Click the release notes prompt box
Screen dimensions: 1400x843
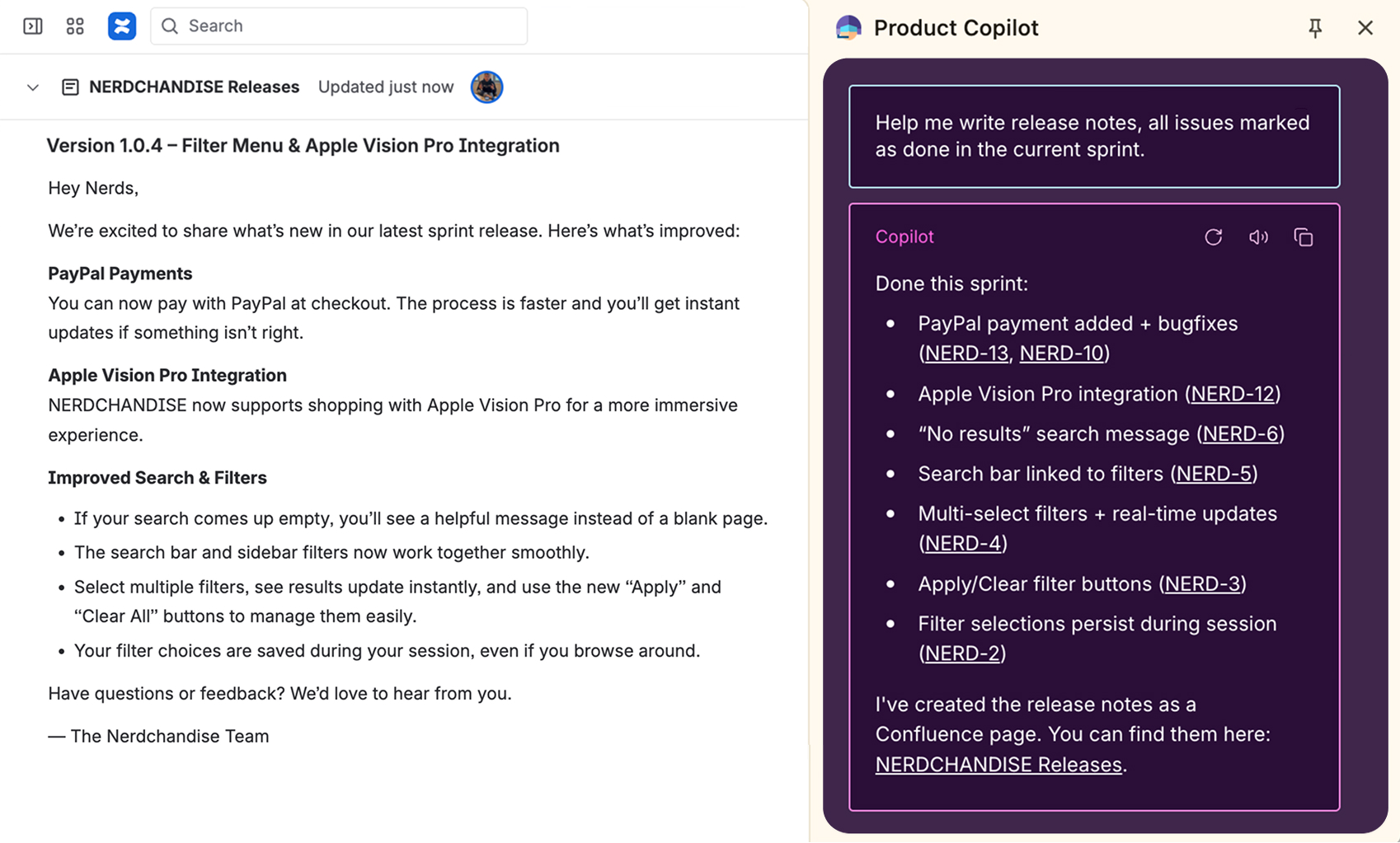[x=1093, y=137]
